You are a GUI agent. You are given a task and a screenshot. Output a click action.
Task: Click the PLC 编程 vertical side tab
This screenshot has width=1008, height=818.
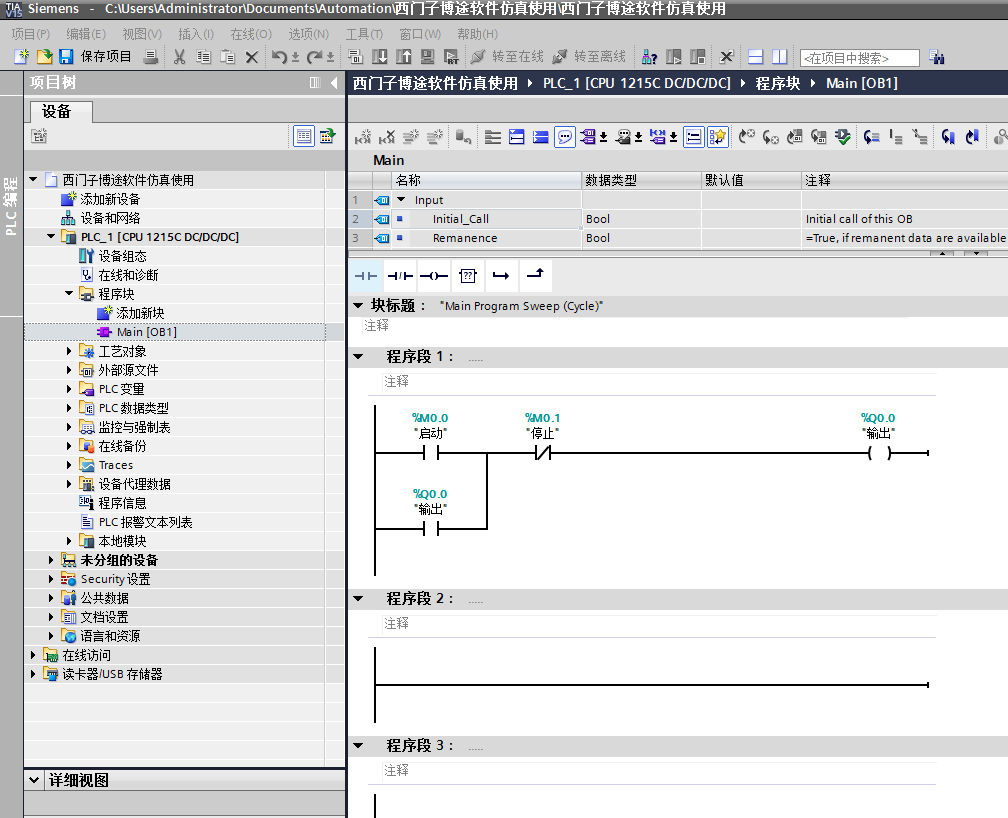click(11, 206)
